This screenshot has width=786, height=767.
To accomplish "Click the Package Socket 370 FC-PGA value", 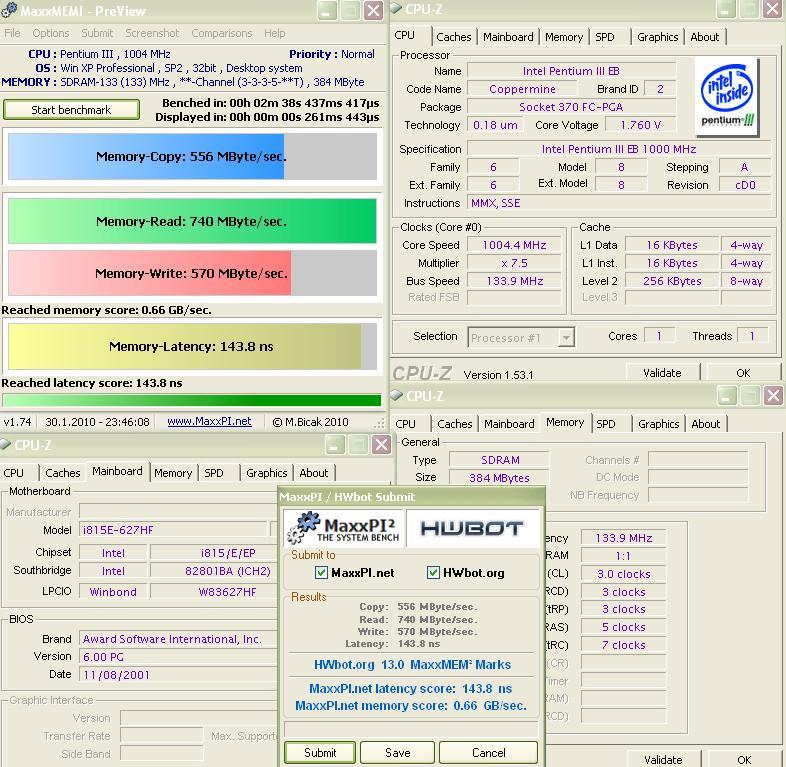I will pos(571,107).
